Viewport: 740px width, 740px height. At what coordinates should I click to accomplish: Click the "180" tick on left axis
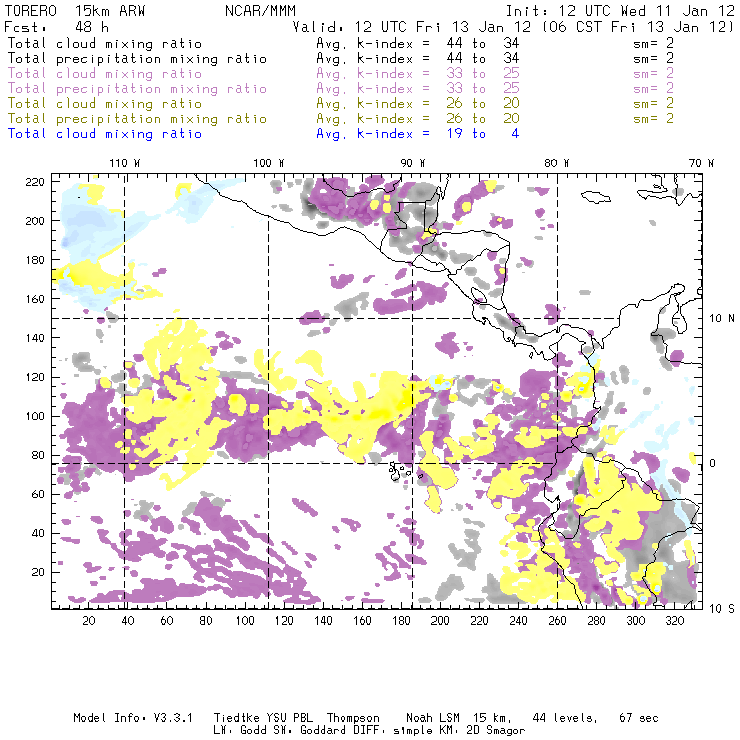35,260
